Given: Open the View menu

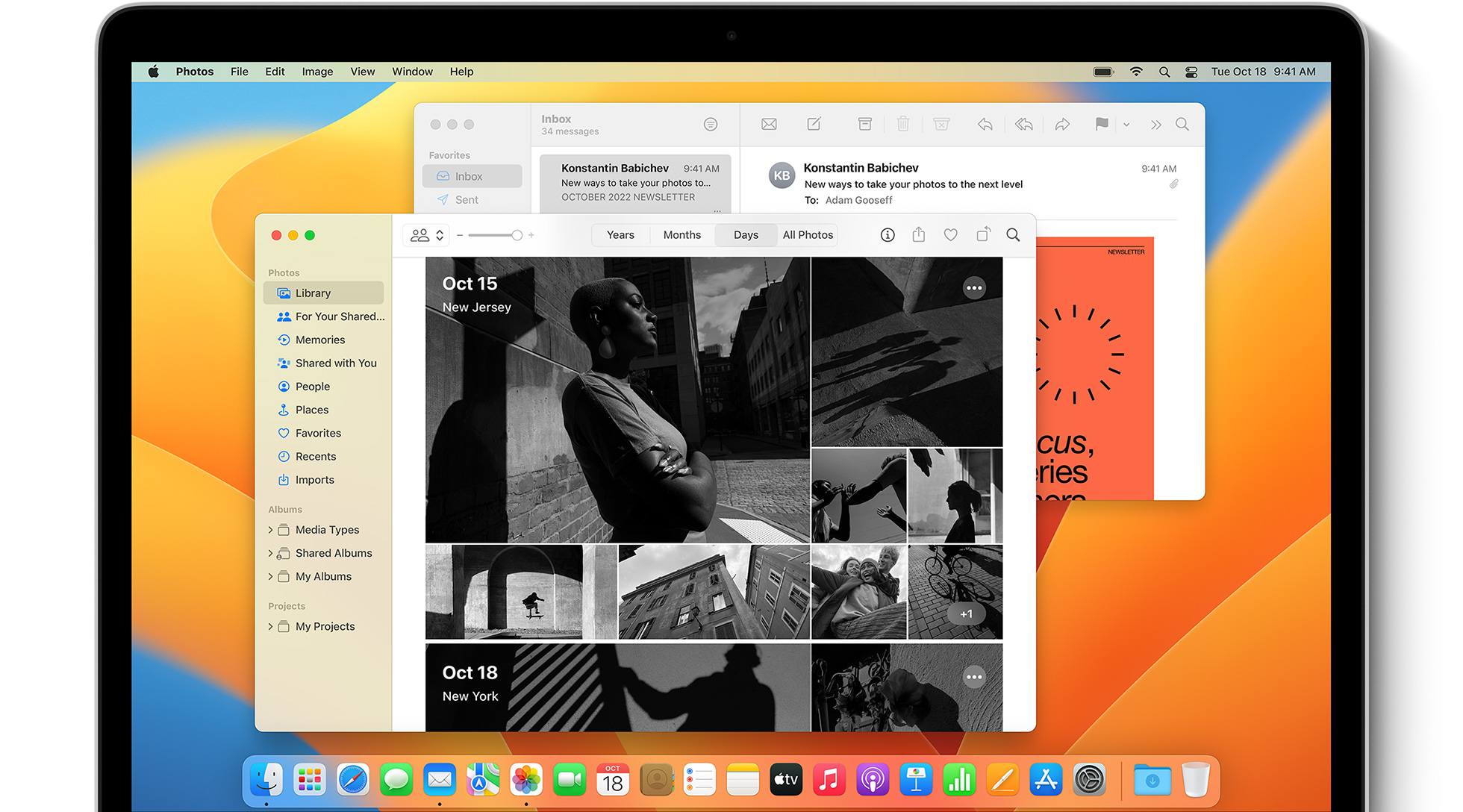Looking at the screenshot, I should point(362,72).
